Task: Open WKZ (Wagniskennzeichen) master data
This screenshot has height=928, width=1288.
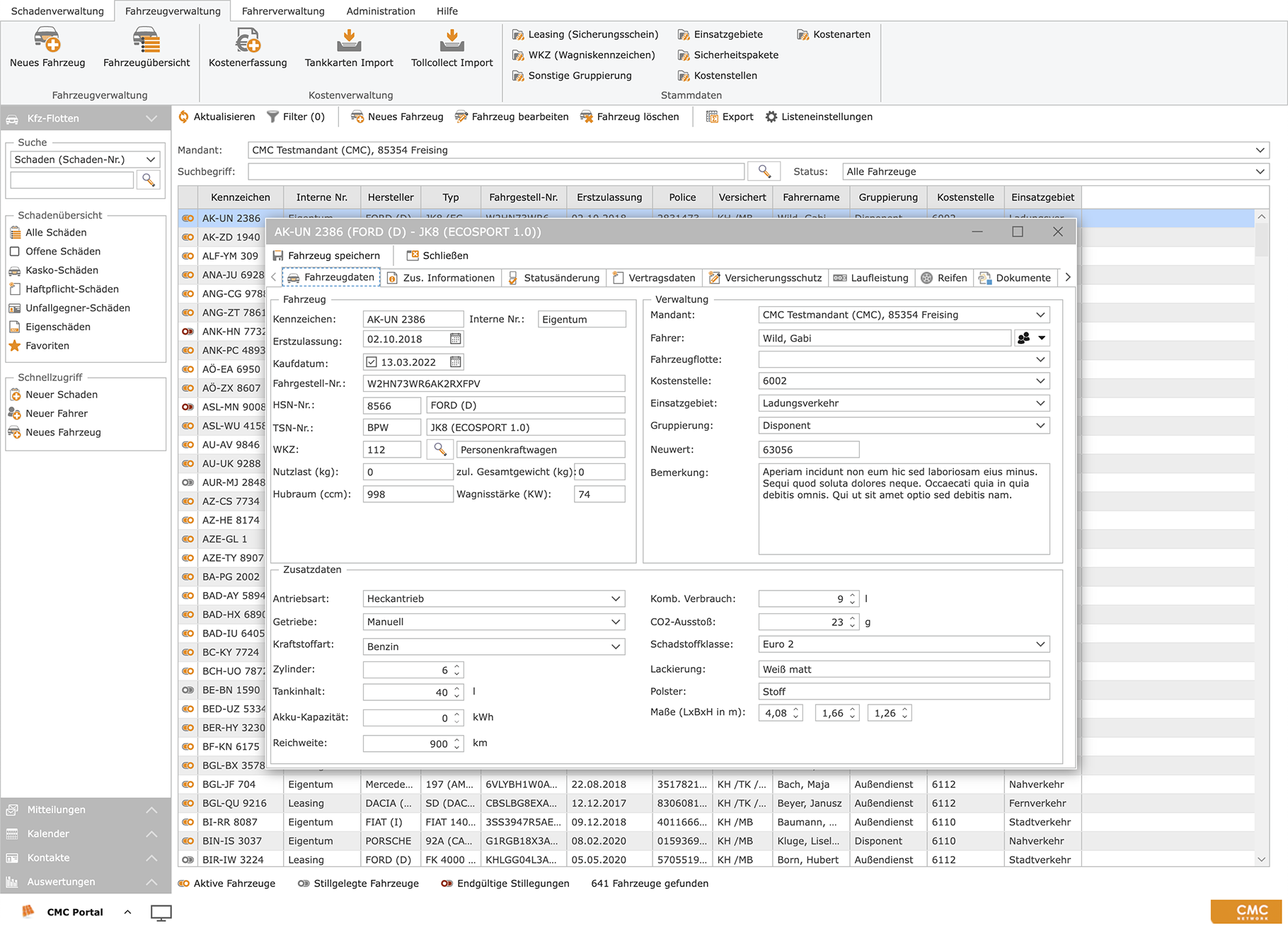Action: pos(584,54)
